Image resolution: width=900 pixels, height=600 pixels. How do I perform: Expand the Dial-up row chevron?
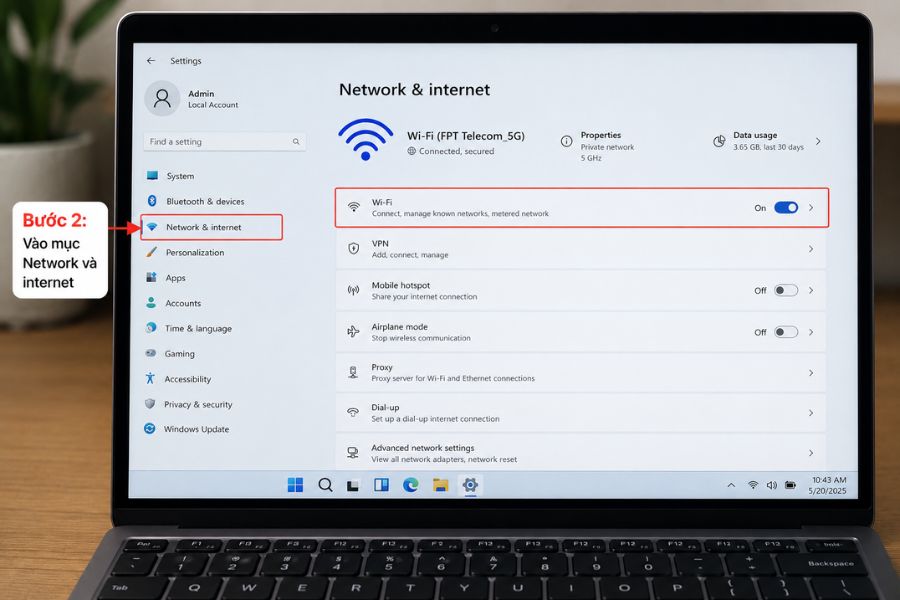point(810,412)
